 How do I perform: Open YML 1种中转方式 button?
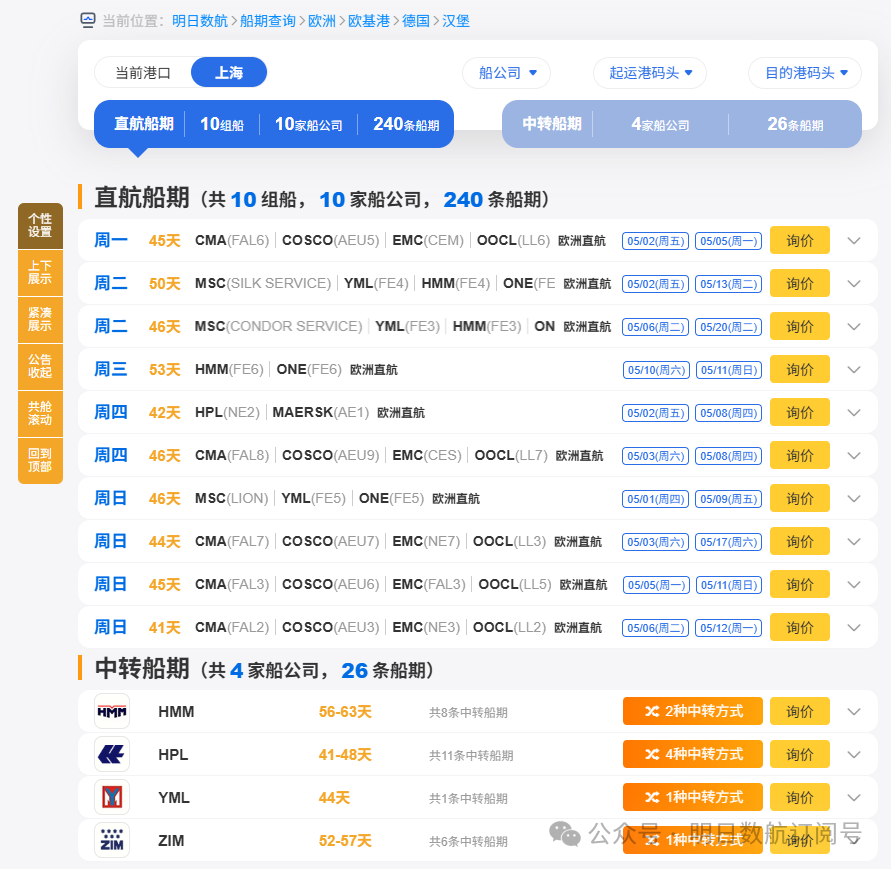point(693,797)
